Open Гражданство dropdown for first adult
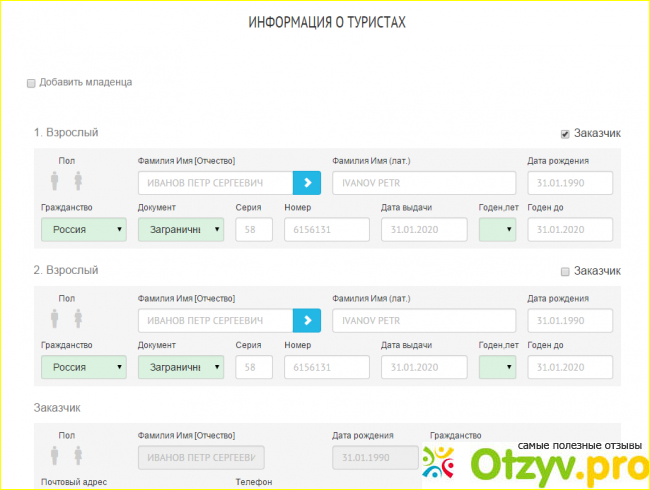 coord(83,229)
